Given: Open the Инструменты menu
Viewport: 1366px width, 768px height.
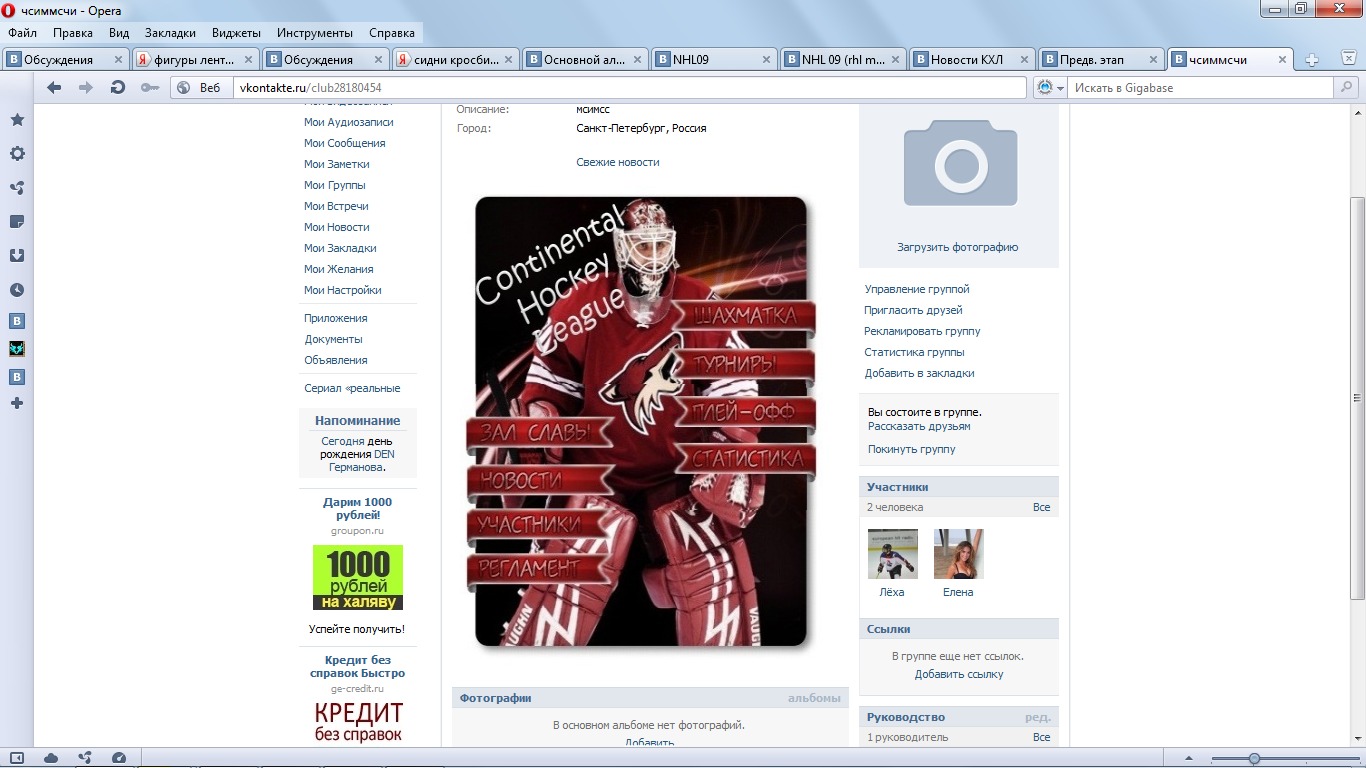Looking at the screenshot, I should point(315,33).
